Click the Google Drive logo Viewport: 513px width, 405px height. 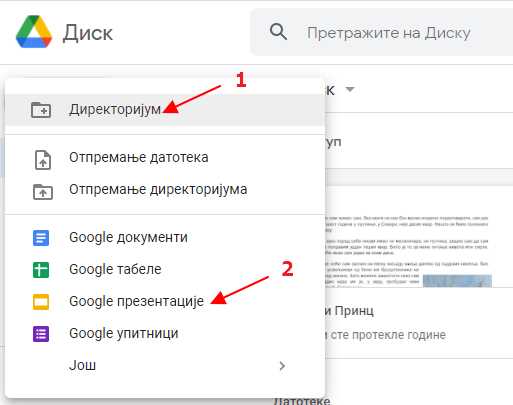34,32
